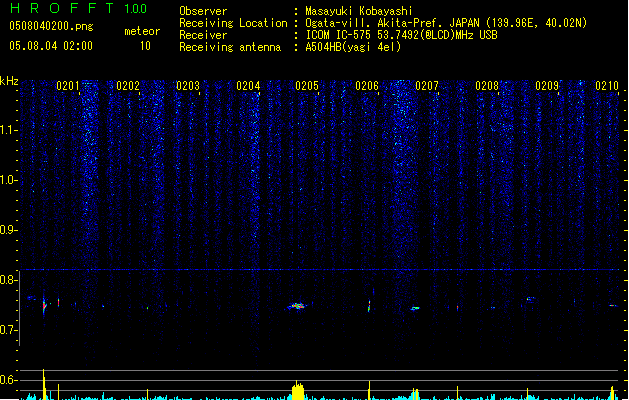Click the filename 0508040200.png

[51, 26]
